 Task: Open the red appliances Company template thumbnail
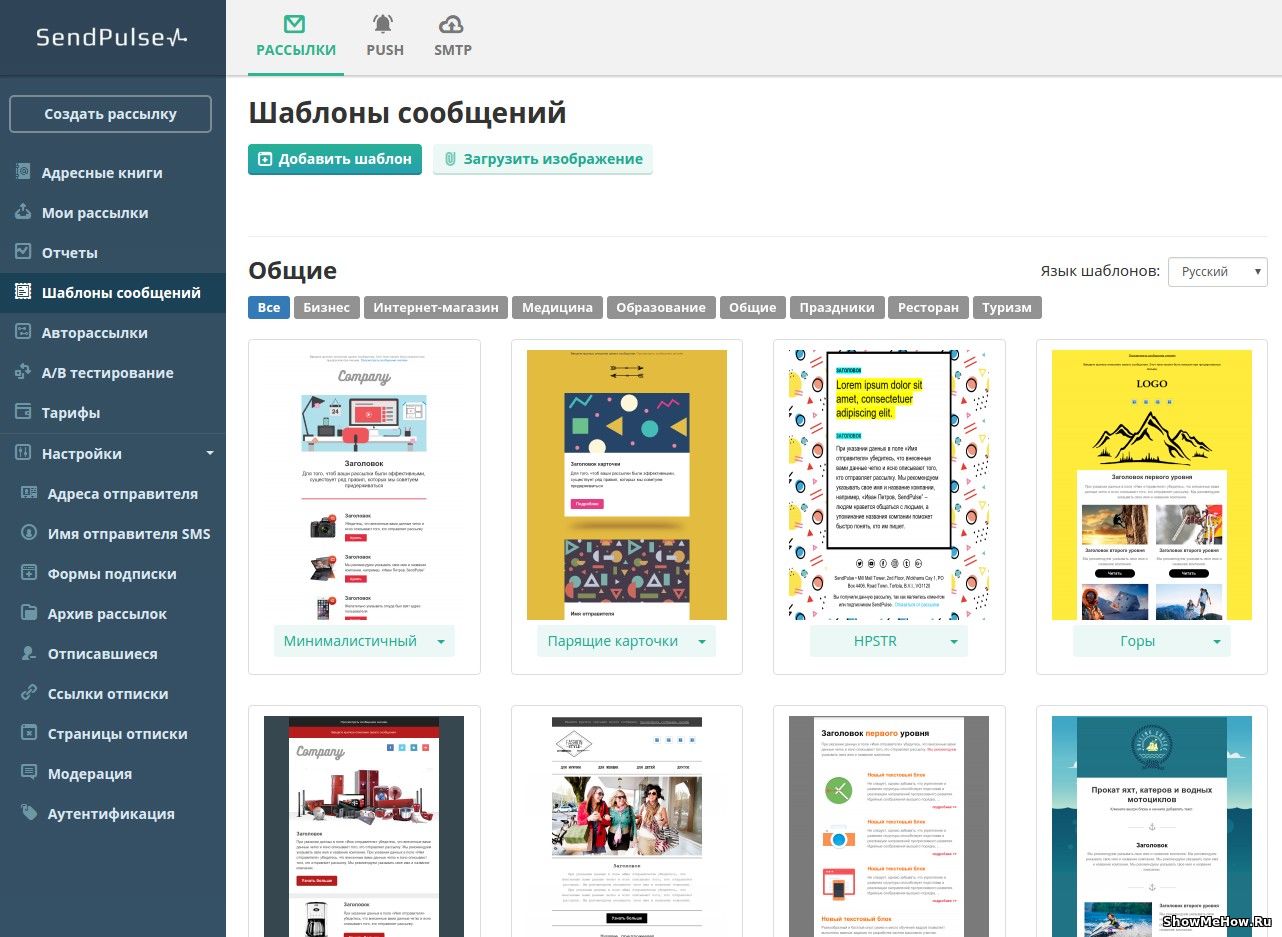(x=364, y=826)
